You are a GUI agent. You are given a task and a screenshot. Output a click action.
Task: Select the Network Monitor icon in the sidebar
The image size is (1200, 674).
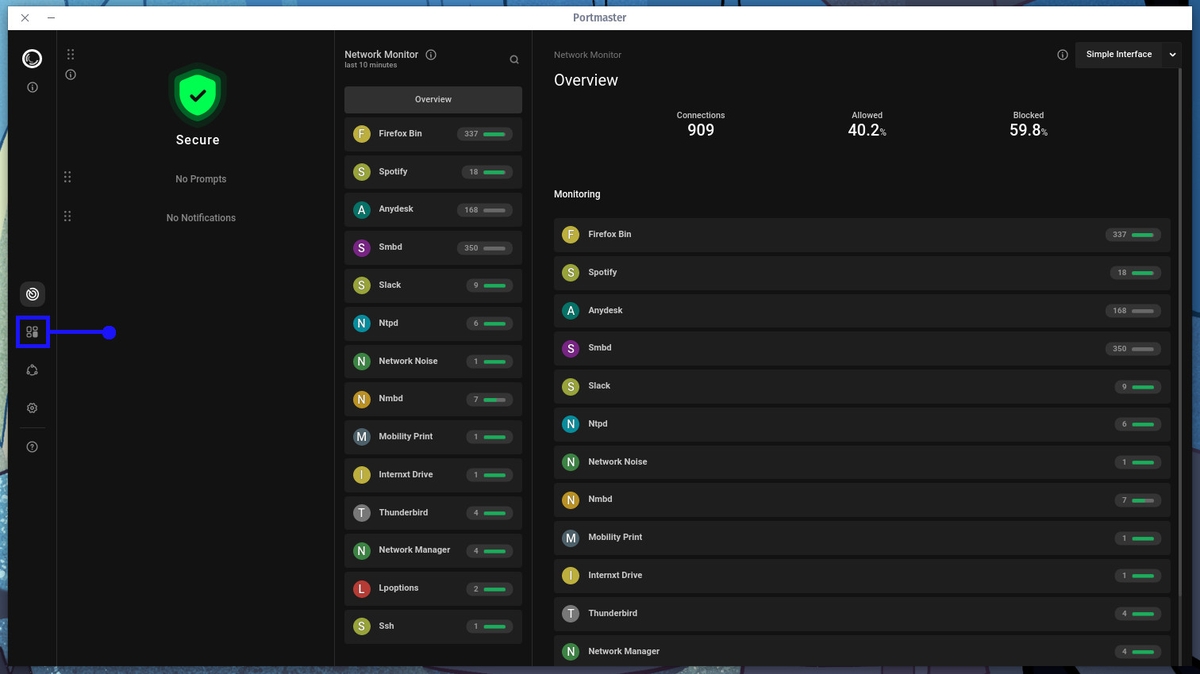point(32,293)
